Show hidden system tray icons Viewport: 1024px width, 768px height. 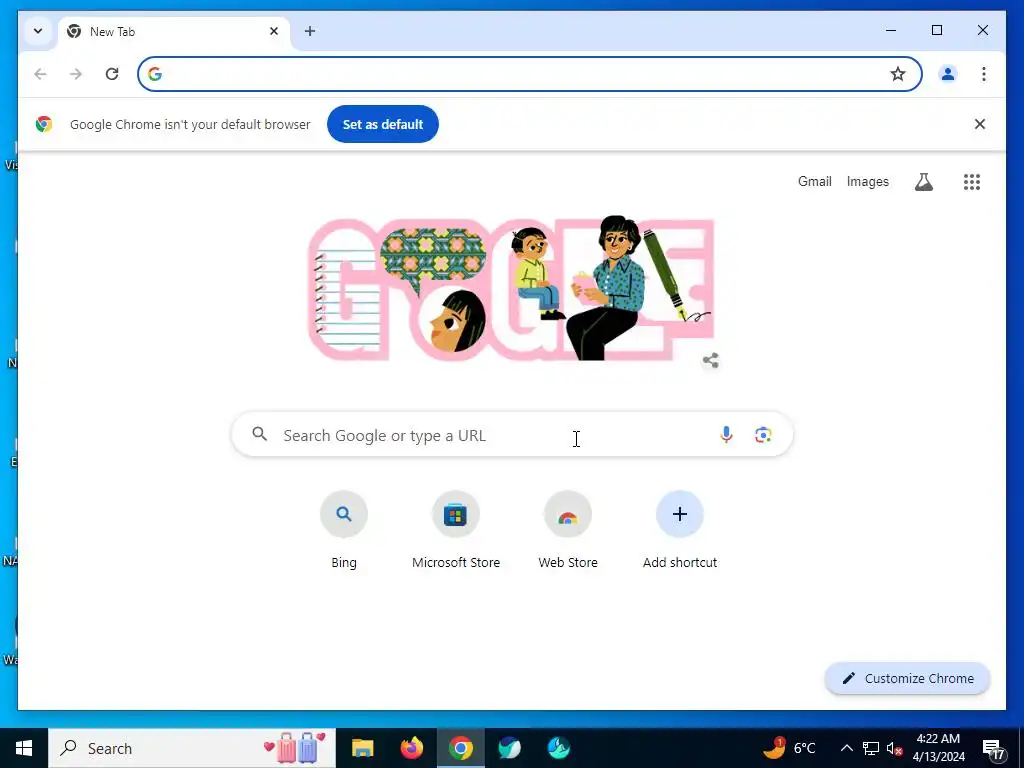(846, 748)
